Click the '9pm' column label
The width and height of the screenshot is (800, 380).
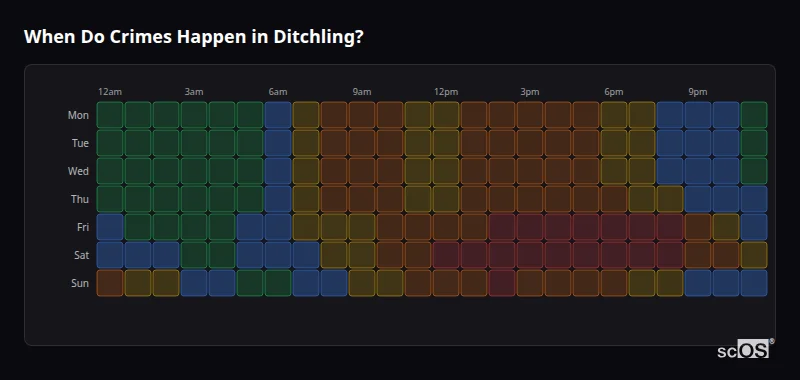[x=698, y=92]
